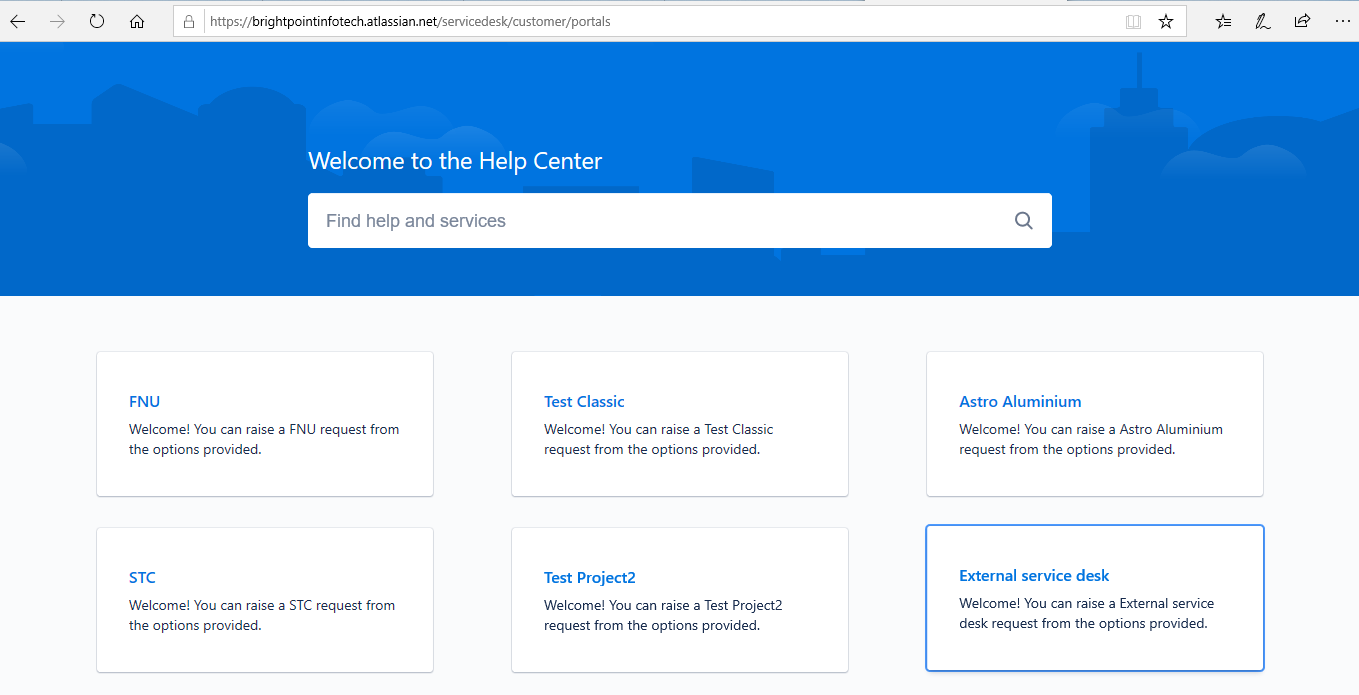Viewport: 1359px width, 695px height.
Task: Share this page using share icon
Action: [x=1302, y=21]
